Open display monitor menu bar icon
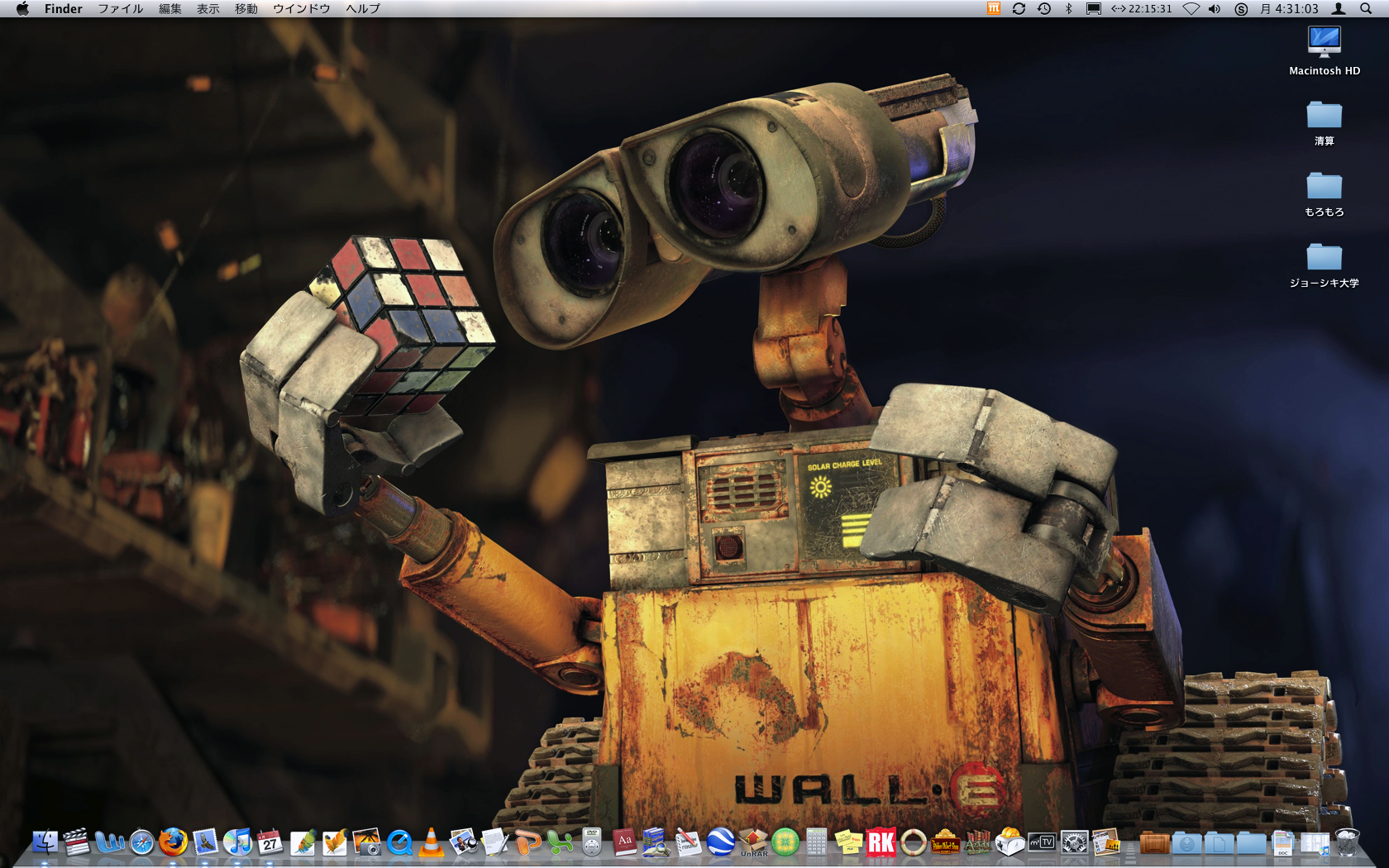 point(1094,8)
